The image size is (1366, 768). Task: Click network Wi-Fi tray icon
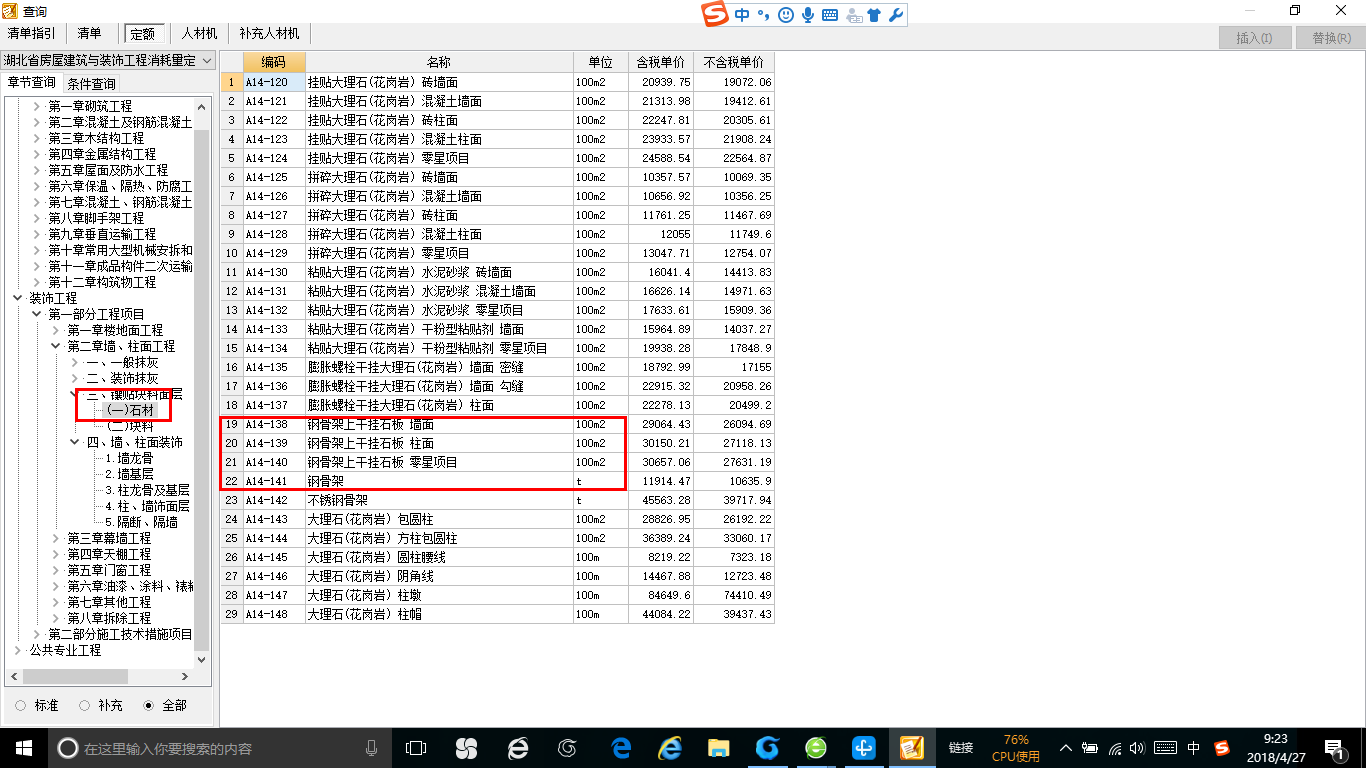coord(1115,748)
